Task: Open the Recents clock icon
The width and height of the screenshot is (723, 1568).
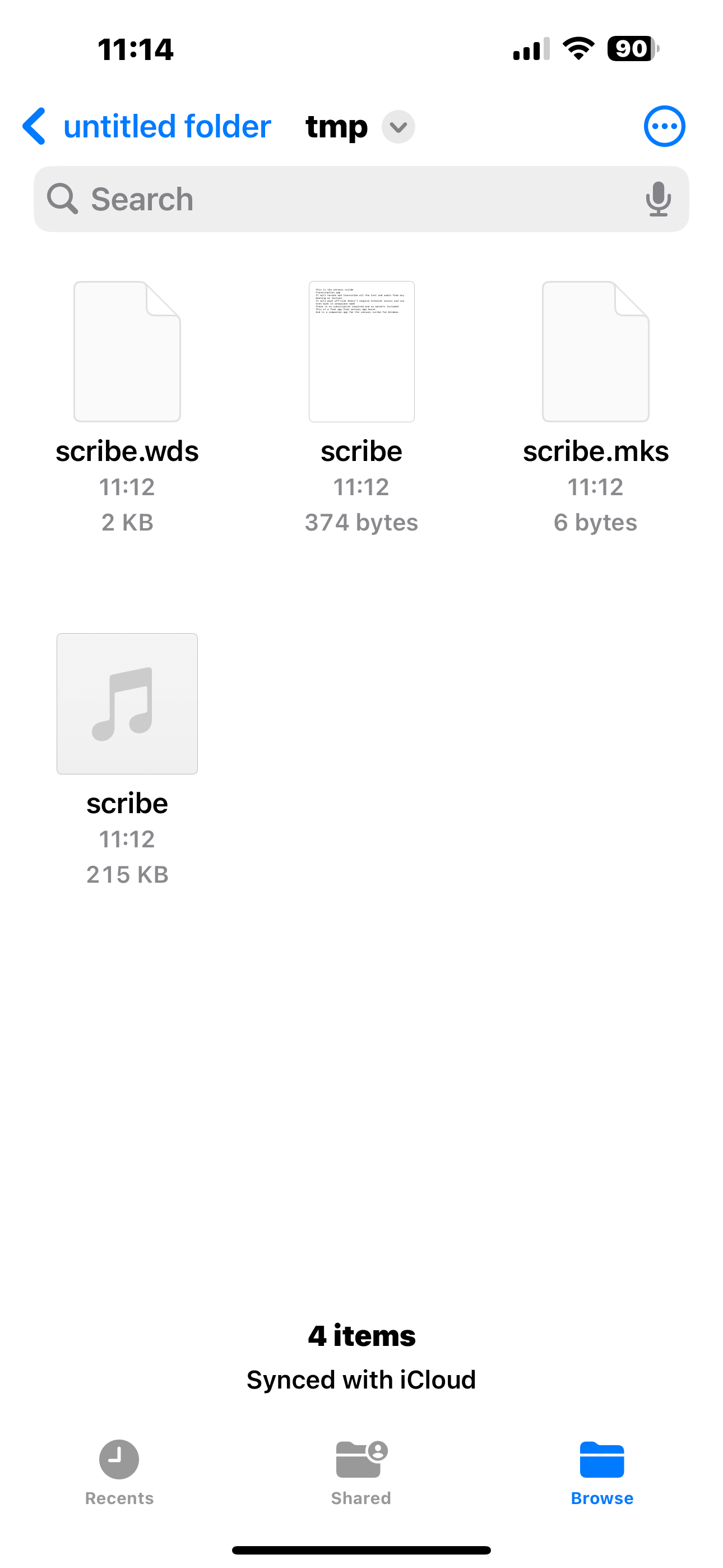Action: click(x=119, y=1459)
